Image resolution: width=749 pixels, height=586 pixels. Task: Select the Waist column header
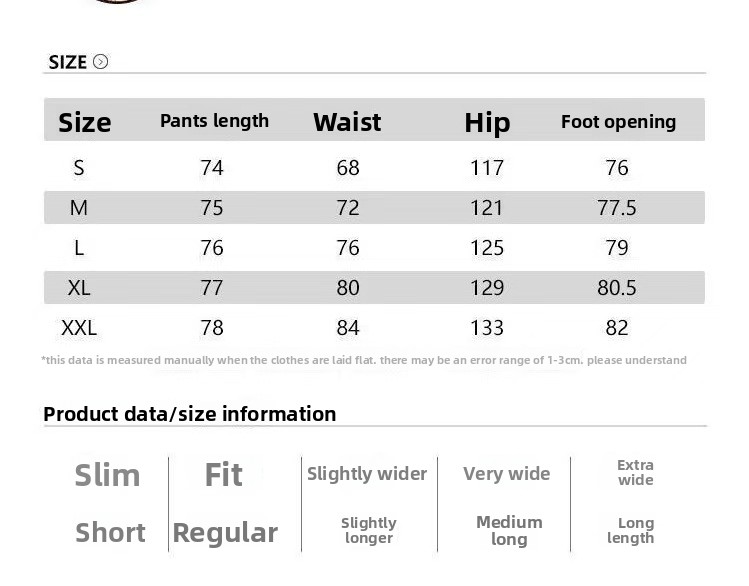pos(347,122)
